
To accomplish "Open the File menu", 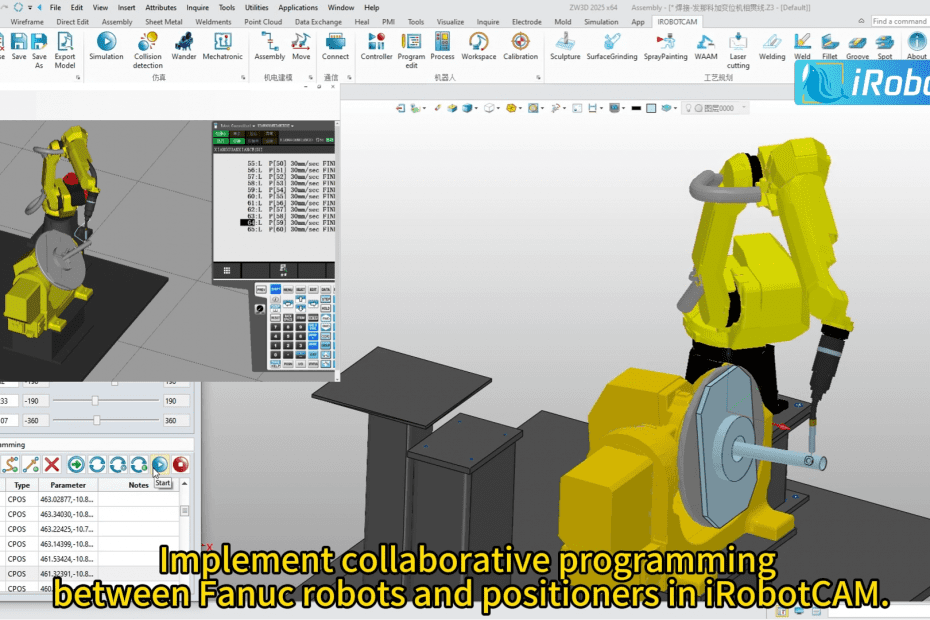I will point(55,8).
